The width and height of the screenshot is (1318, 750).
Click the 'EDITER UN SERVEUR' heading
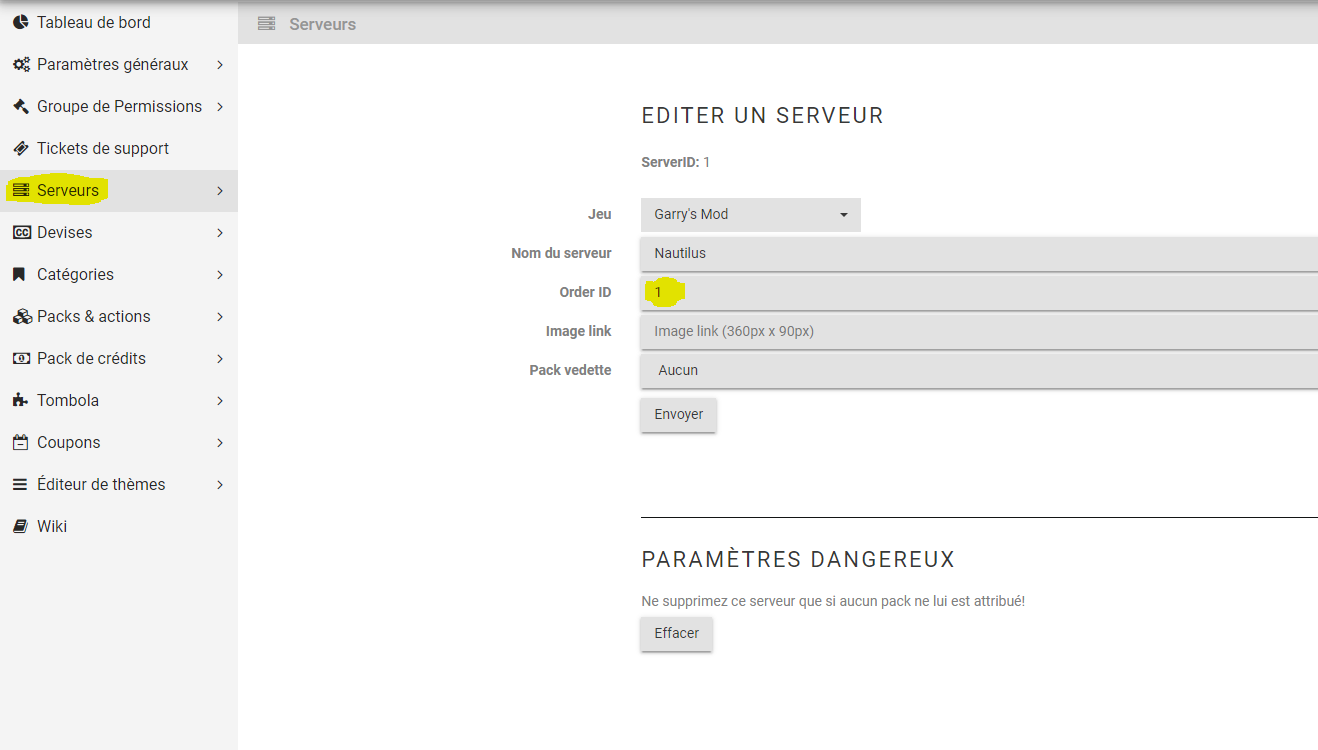click(763, 116)
